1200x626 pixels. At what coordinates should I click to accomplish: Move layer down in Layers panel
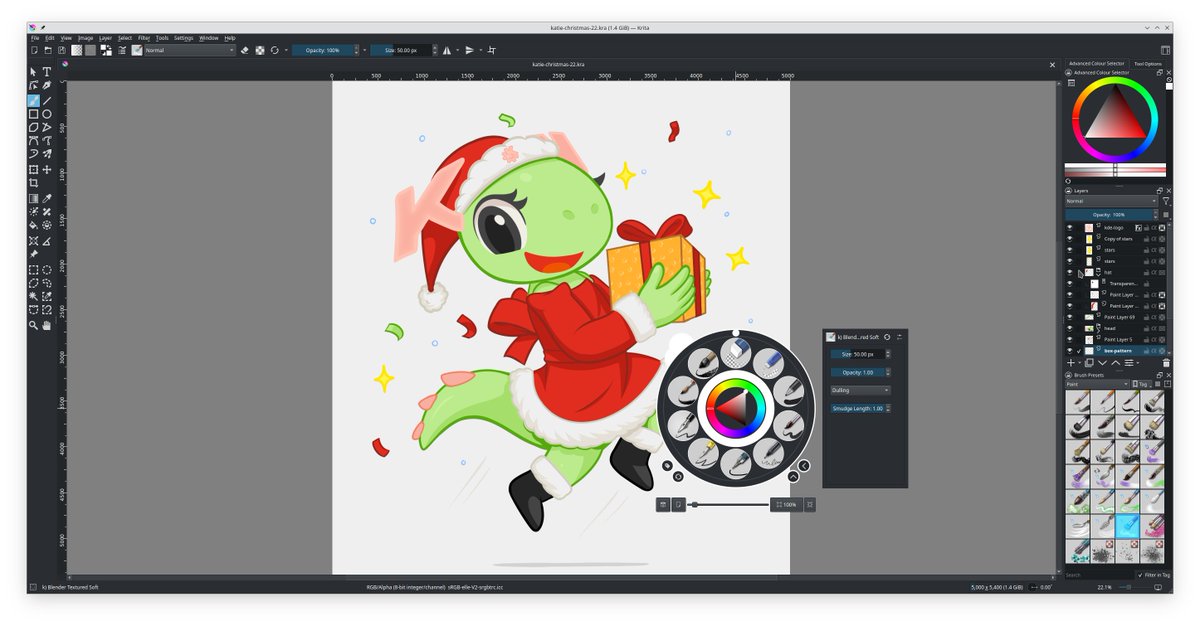point(1102,363)
